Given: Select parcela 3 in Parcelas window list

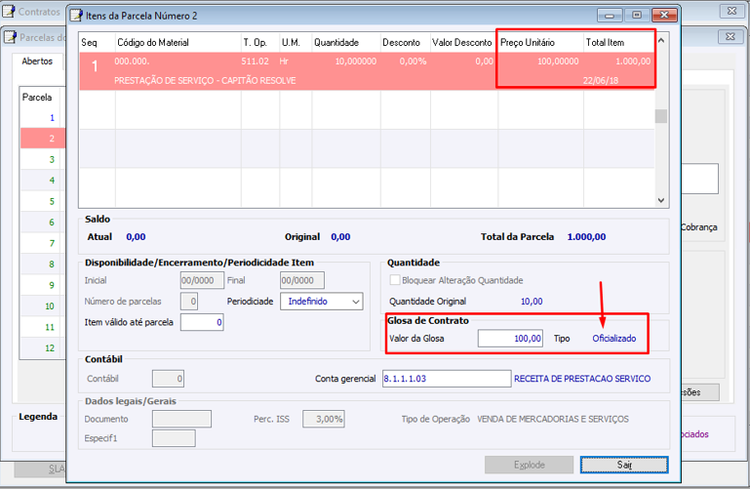Looking at the screenshot, I should point(42,159).
